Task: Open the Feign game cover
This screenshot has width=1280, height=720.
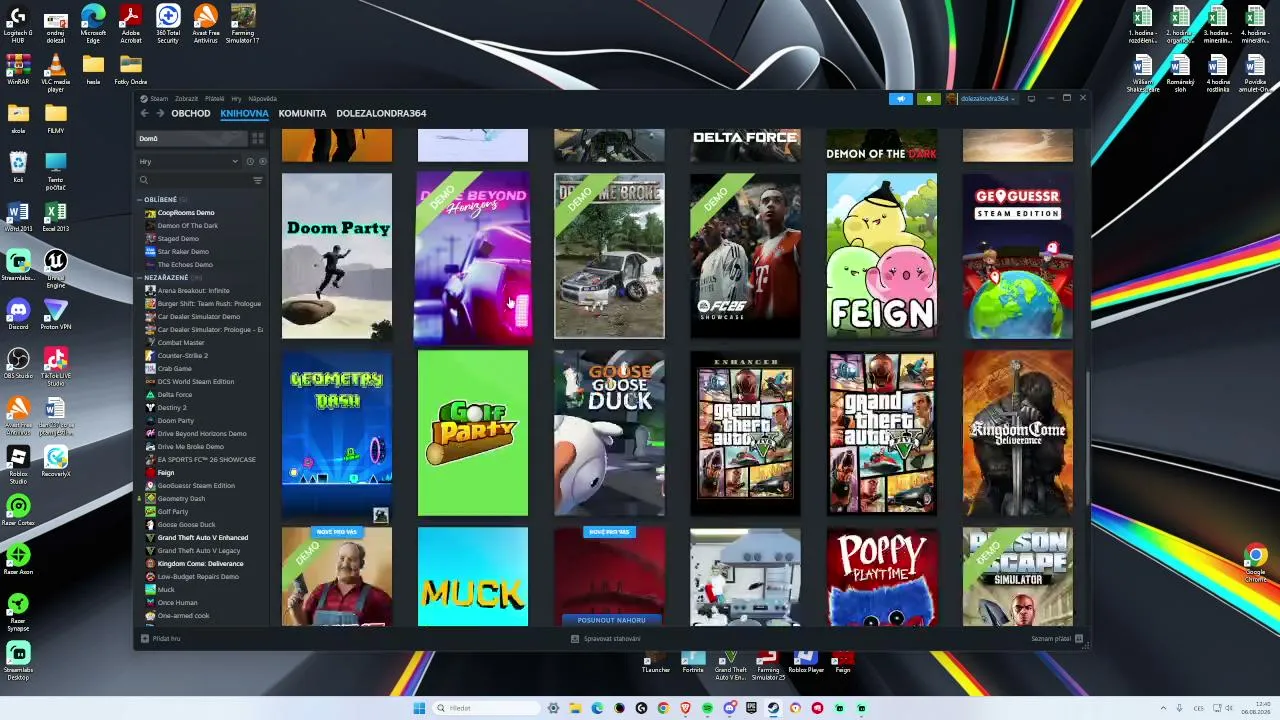Action: (x=882, y=256)
